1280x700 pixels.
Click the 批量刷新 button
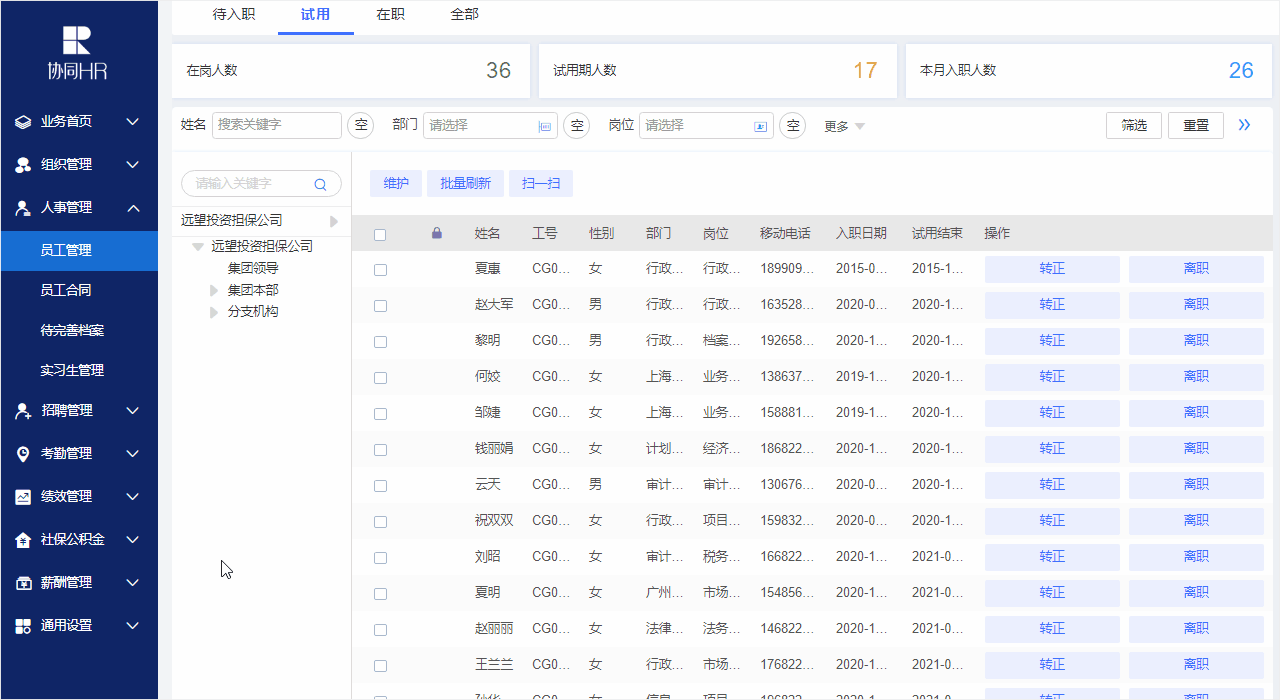465,183
